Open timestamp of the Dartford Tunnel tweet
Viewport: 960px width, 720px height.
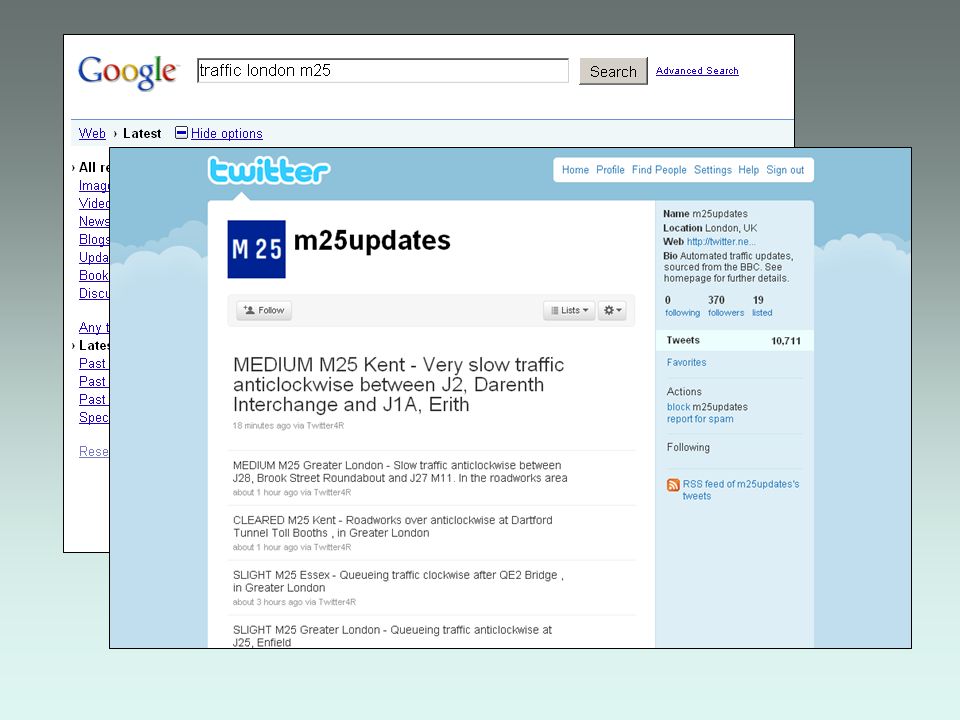265,547
